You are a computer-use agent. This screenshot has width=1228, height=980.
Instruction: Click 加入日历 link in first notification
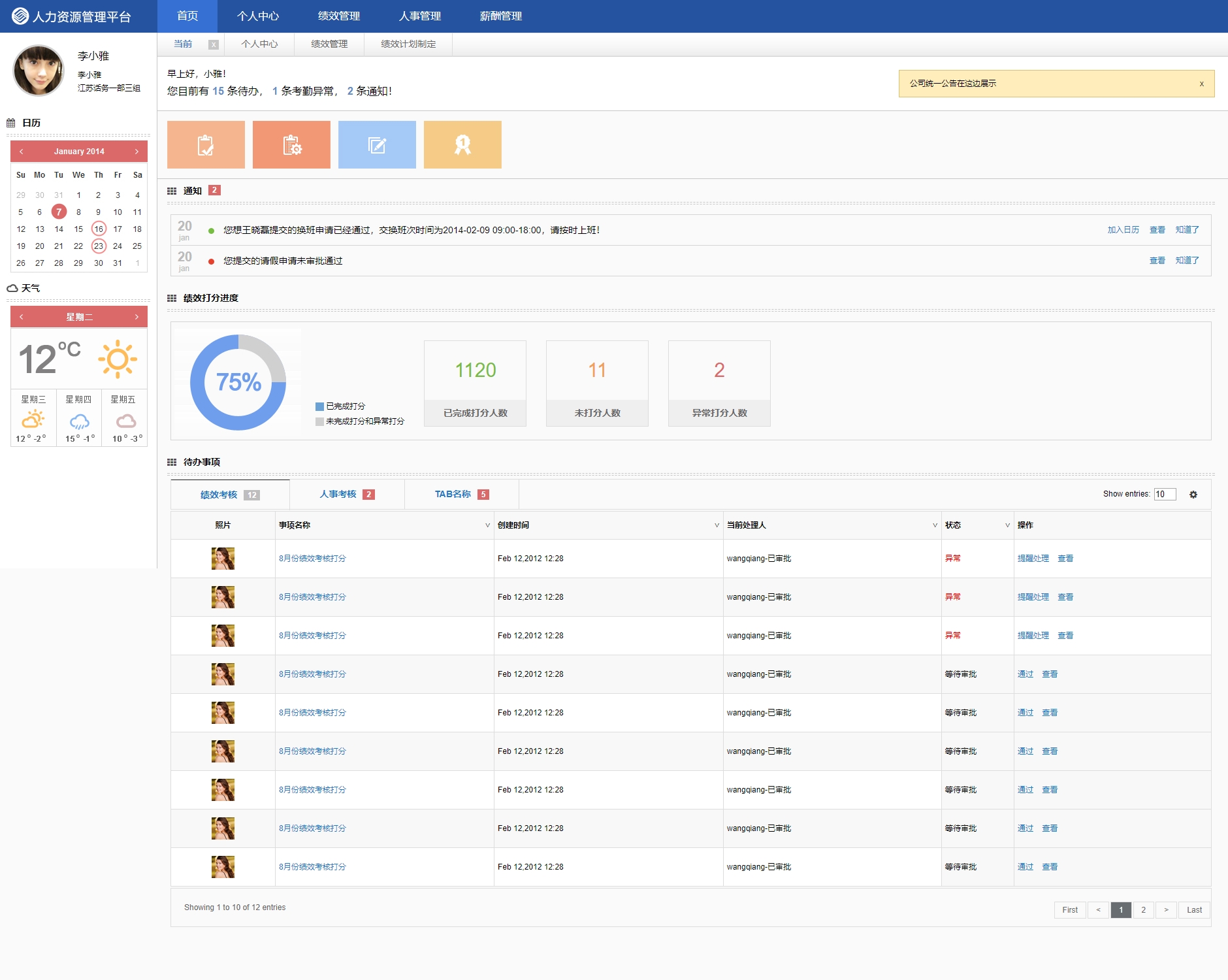[1123, 230]
